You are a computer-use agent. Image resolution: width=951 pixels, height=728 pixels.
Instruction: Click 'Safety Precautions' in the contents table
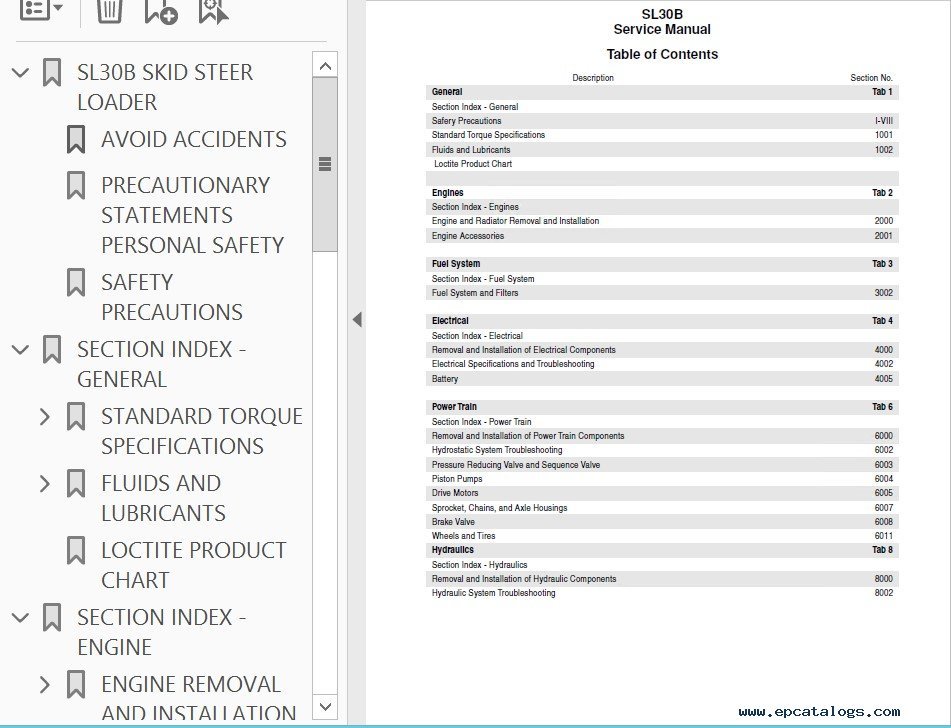click(466, 121)
